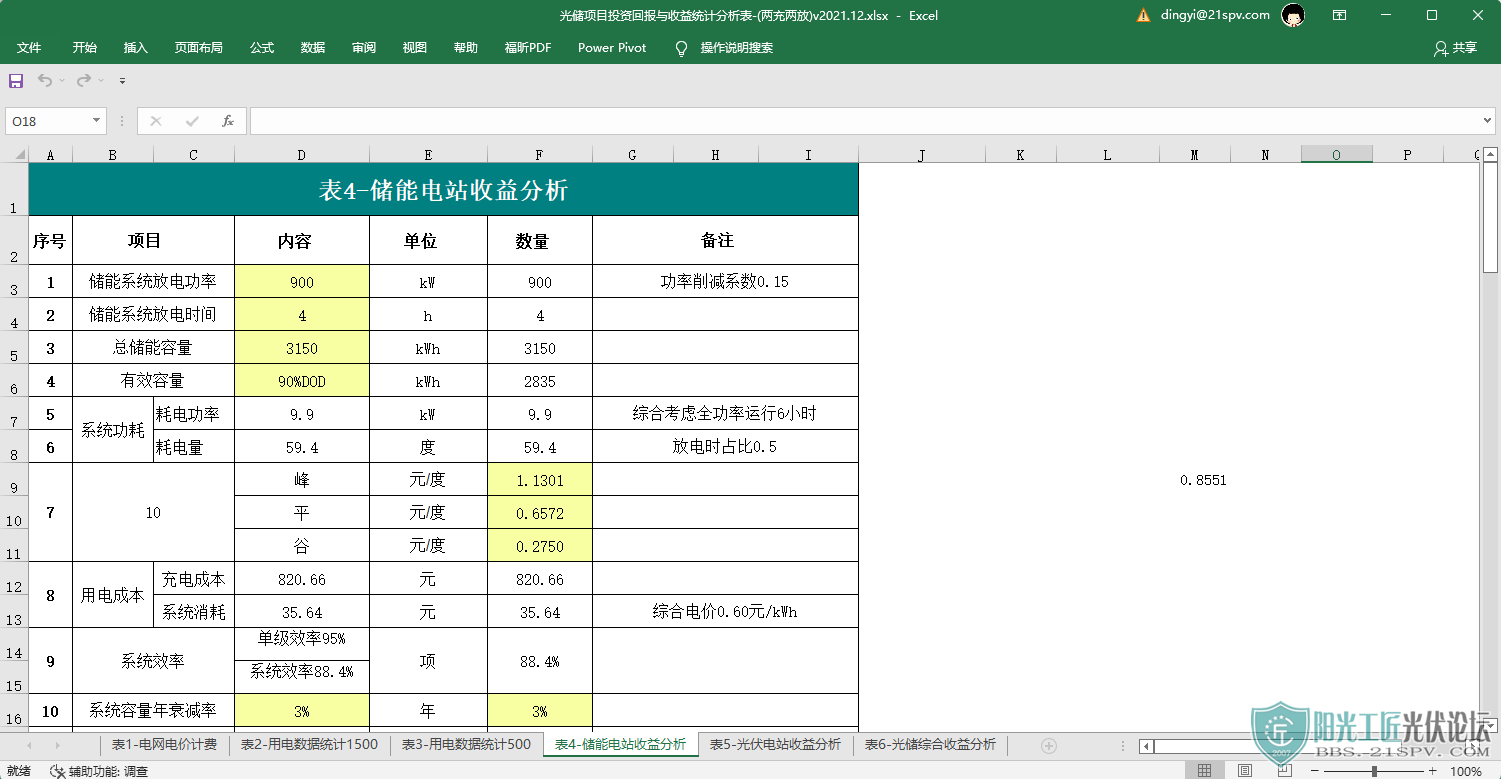This screenshot has width=1501, height=779.
Task: Open the undo history dropdown arrow
Action: 62,81
